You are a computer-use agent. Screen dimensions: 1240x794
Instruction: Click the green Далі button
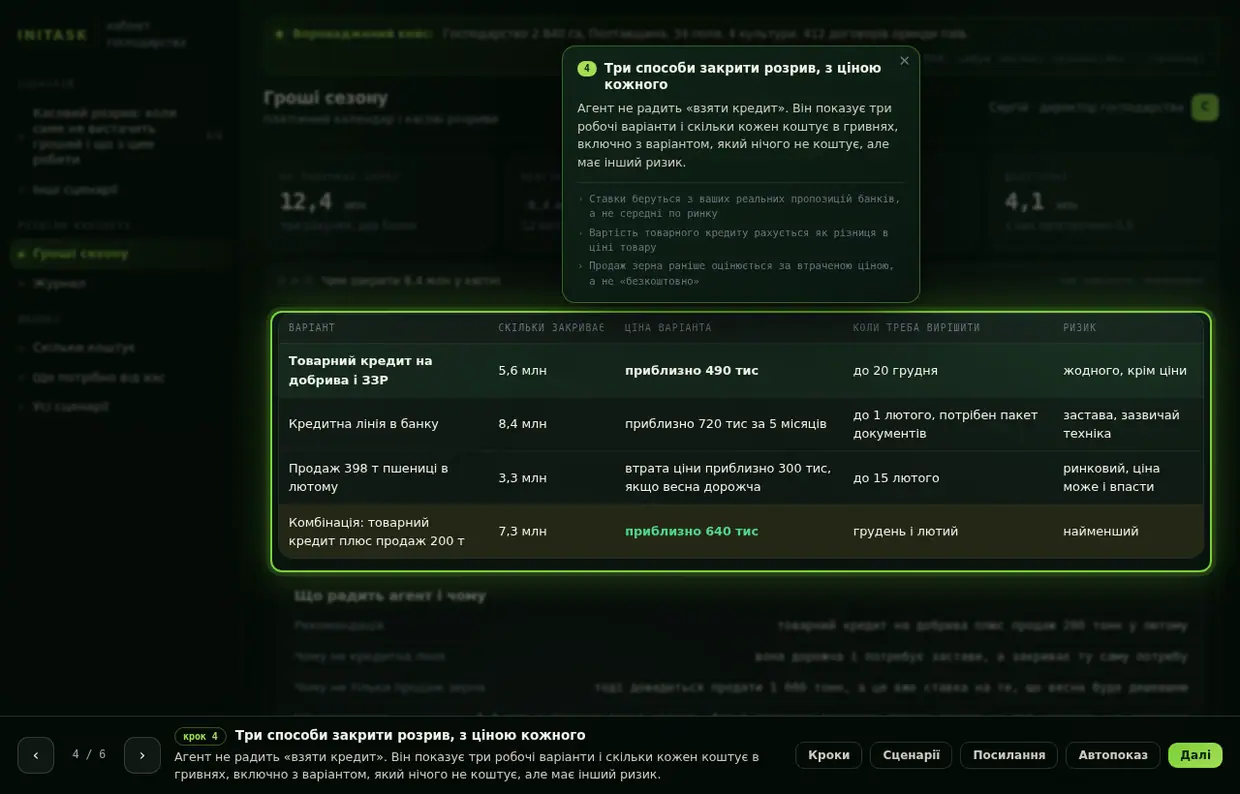coord(1195,755)
